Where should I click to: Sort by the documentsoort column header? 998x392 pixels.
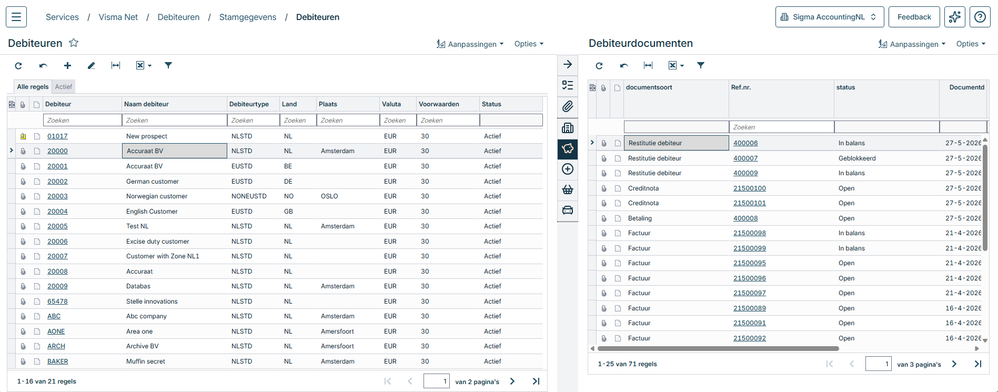point(675,88)
